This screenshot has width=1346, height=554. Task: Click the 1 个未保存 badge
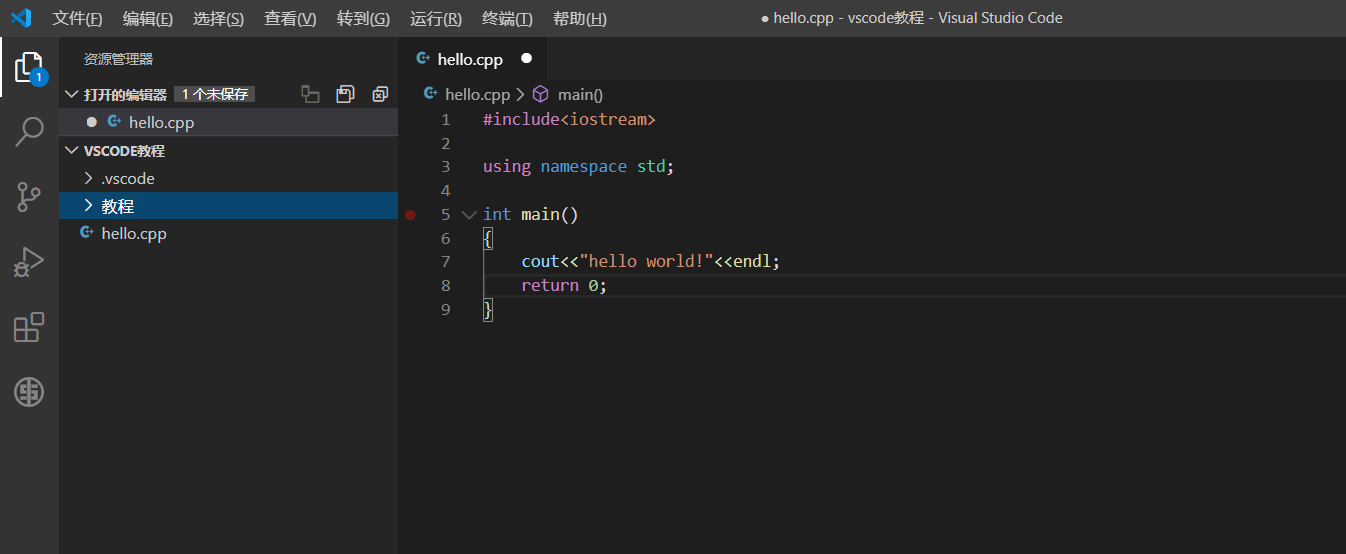click(214, 94)
